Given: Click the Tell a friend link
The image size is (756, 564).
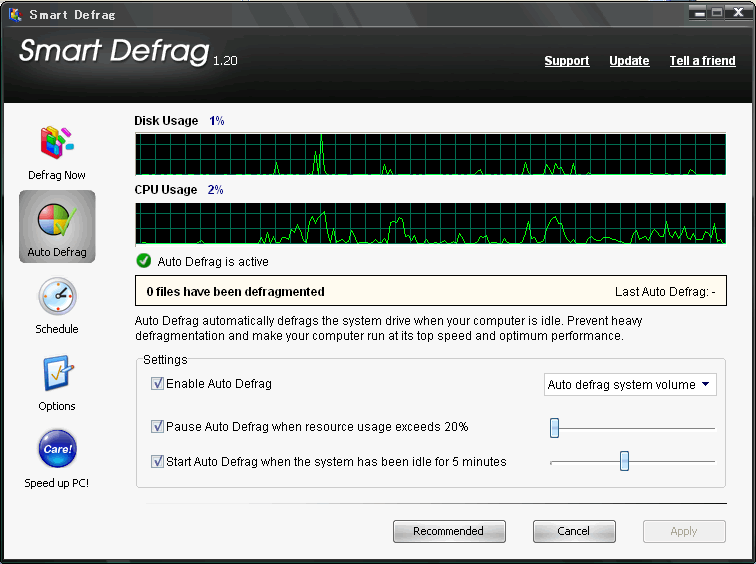Looking at the screenshot, I should click(x=702, y=61).
